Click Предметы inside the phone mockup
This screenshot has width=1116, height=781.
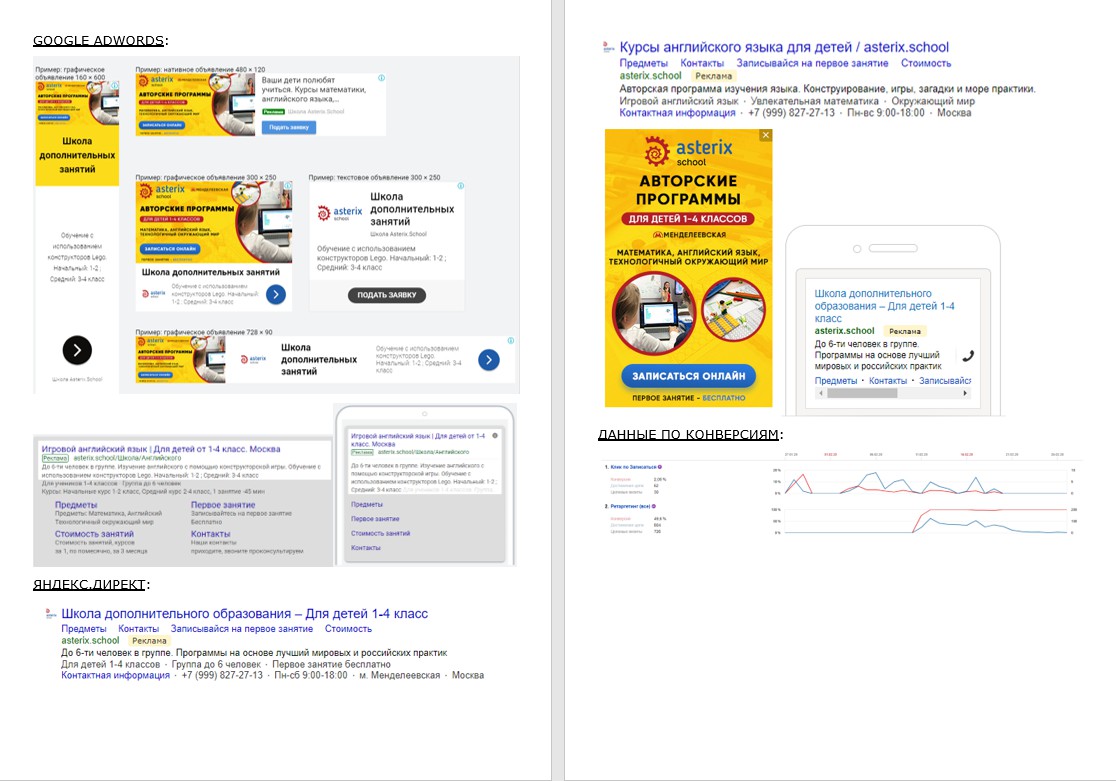pyautogui.click(x=836, y=380)
